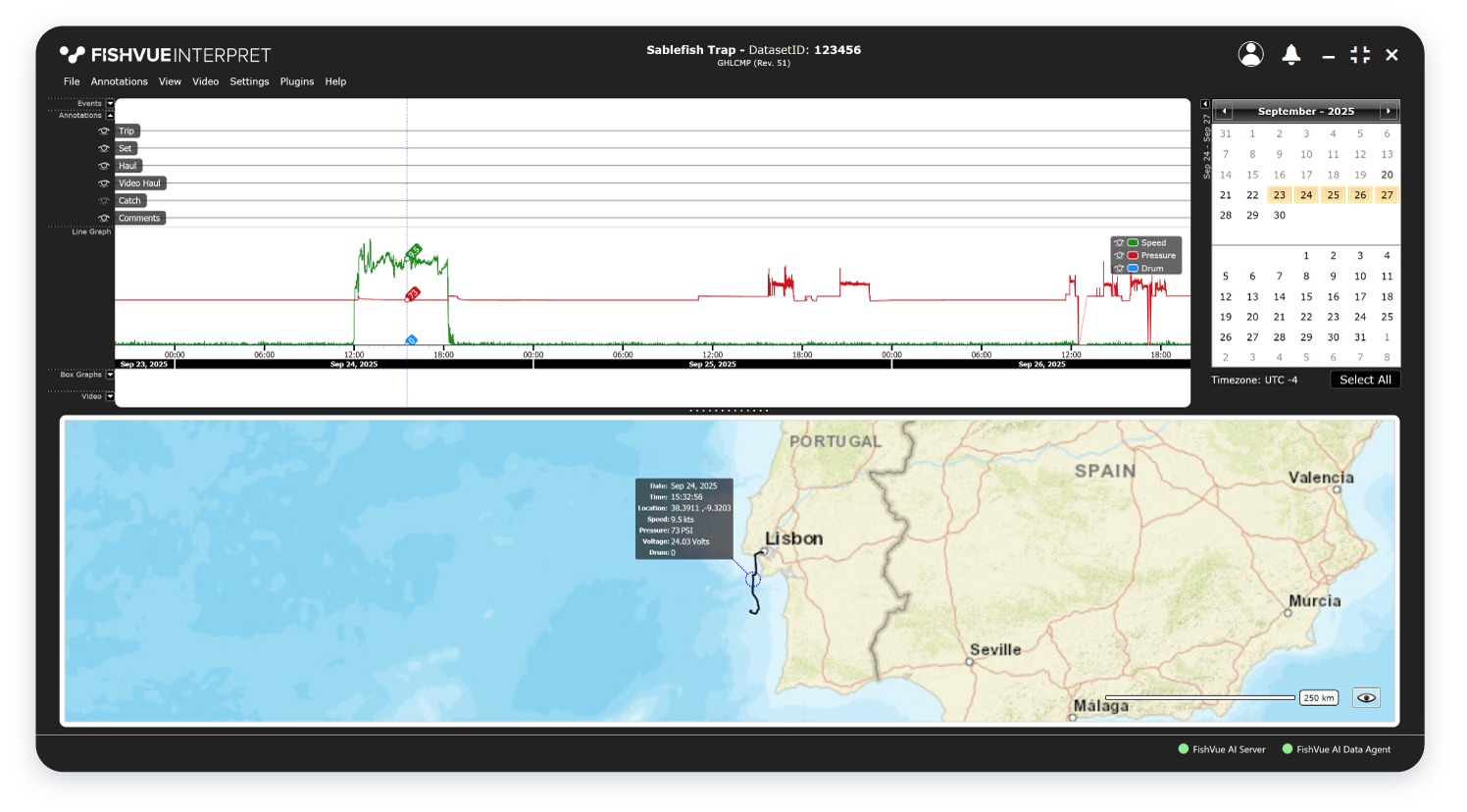Click the green Speed color swatch

[x=1133, y=242]
